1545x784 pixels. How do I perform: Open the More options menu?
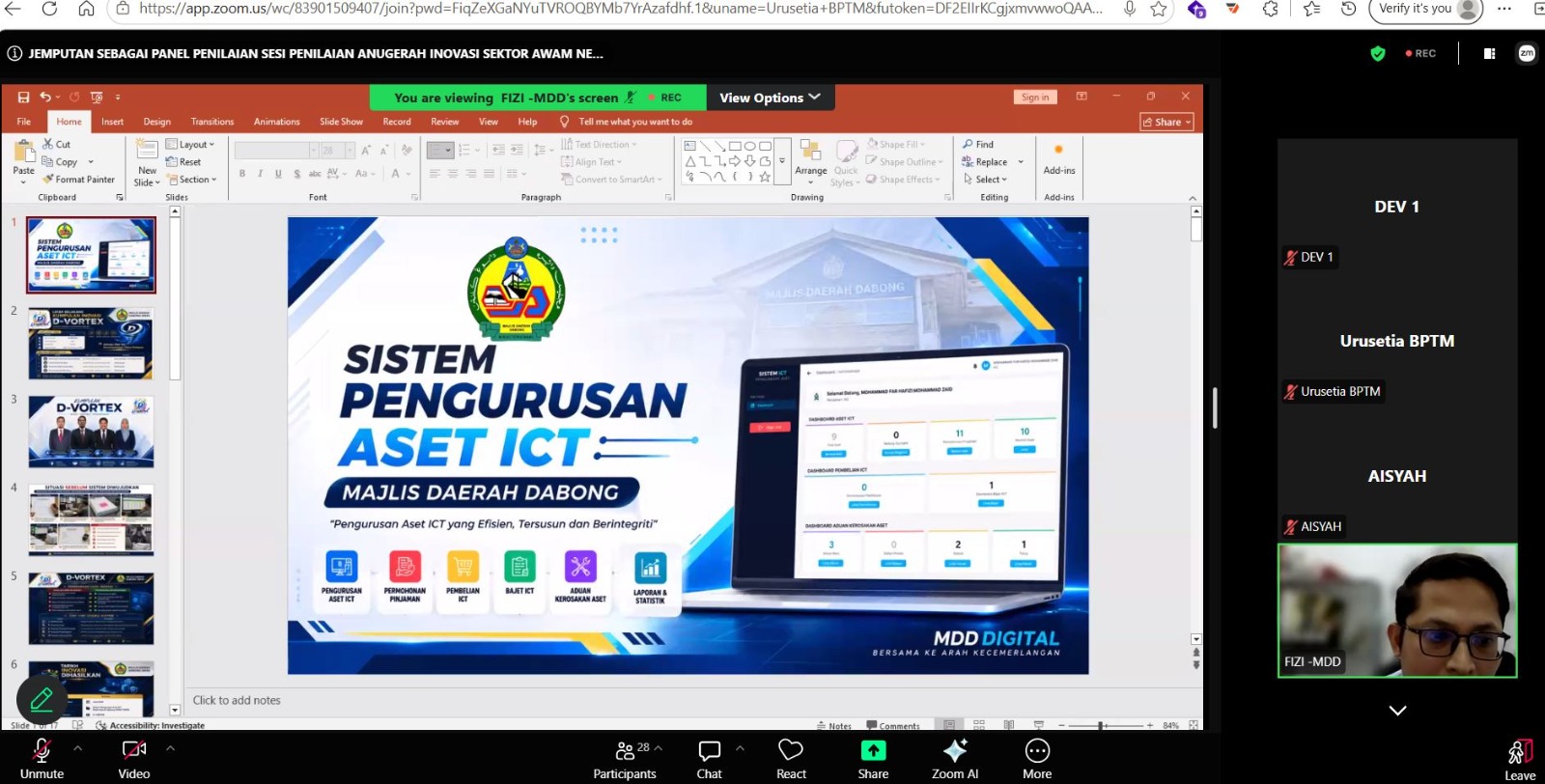coord(1037,760)
